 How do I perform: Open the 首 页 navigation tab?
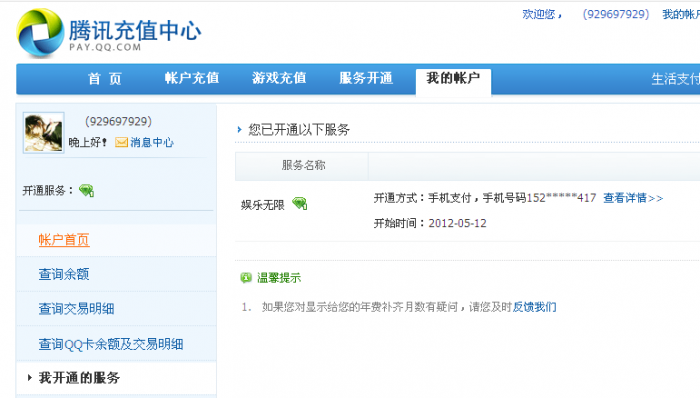click(x=105, y=79)
